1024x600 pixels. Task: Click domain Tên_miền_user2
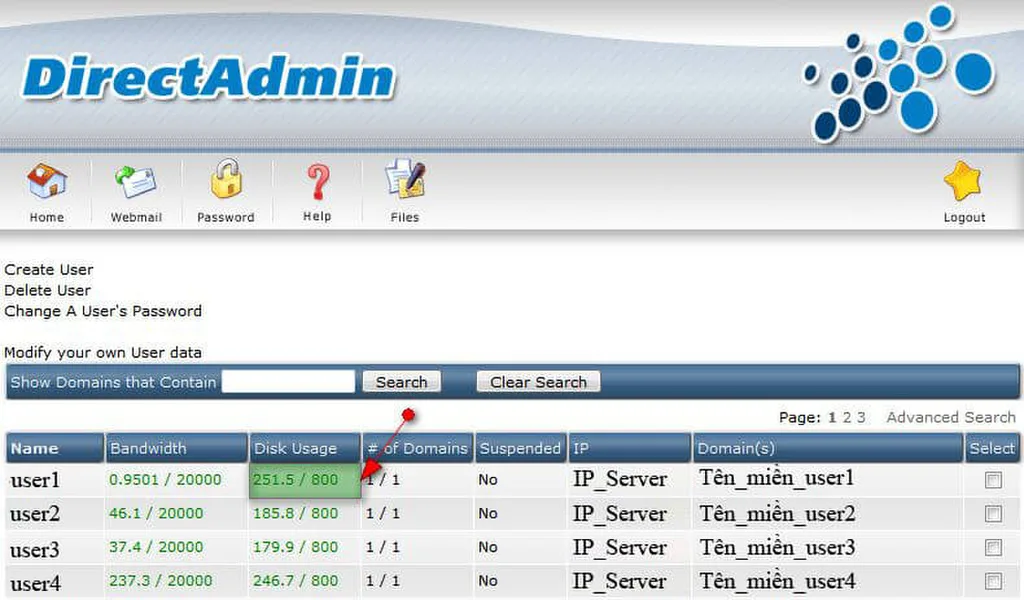pyautogui.click(x=777, y=514)
